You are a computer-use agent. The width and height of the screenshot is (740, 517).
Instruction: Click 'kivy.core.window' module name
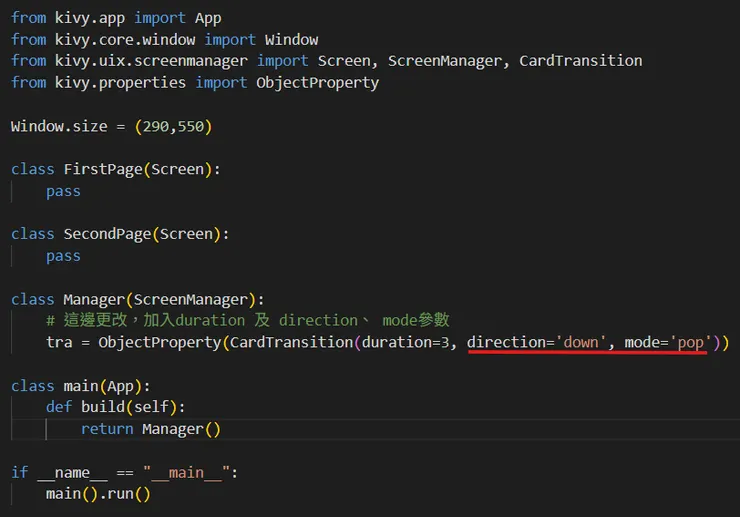125,40
